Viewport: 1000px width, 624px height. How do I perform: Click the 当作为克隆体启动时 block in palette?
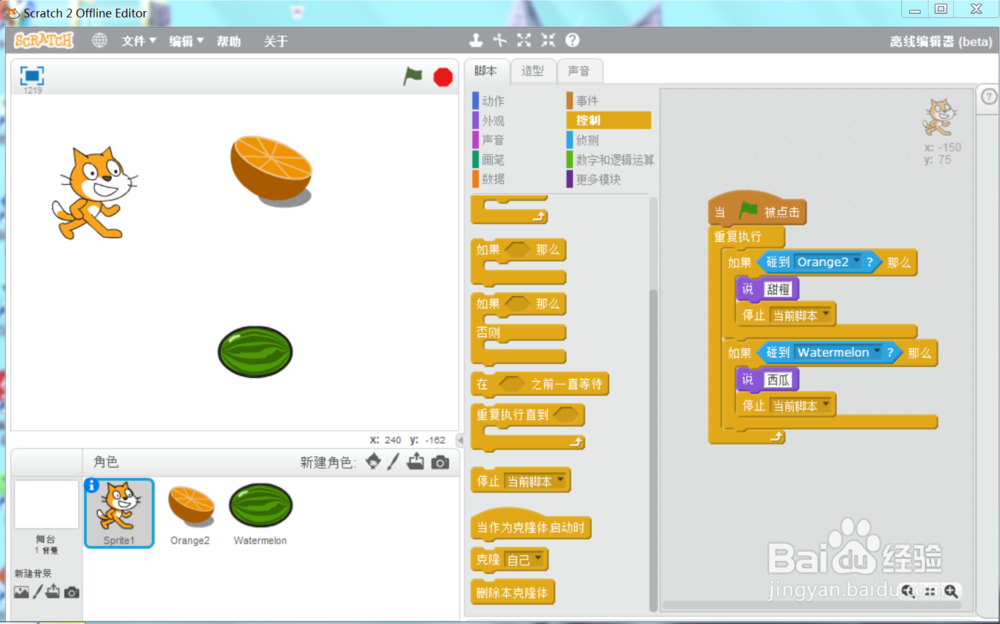531,526
